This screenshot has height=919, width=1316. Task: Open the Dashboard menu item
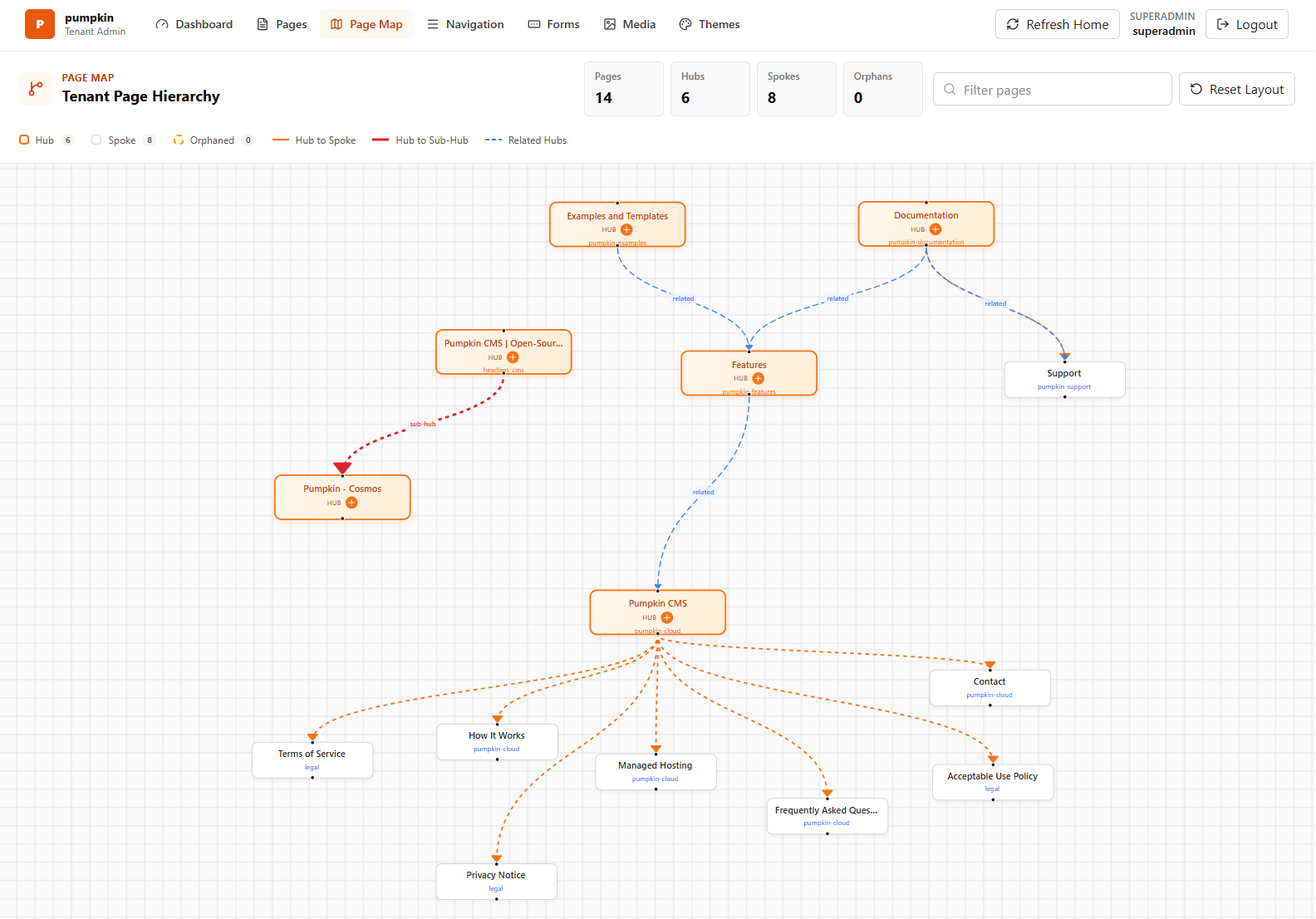click(194, 24)
